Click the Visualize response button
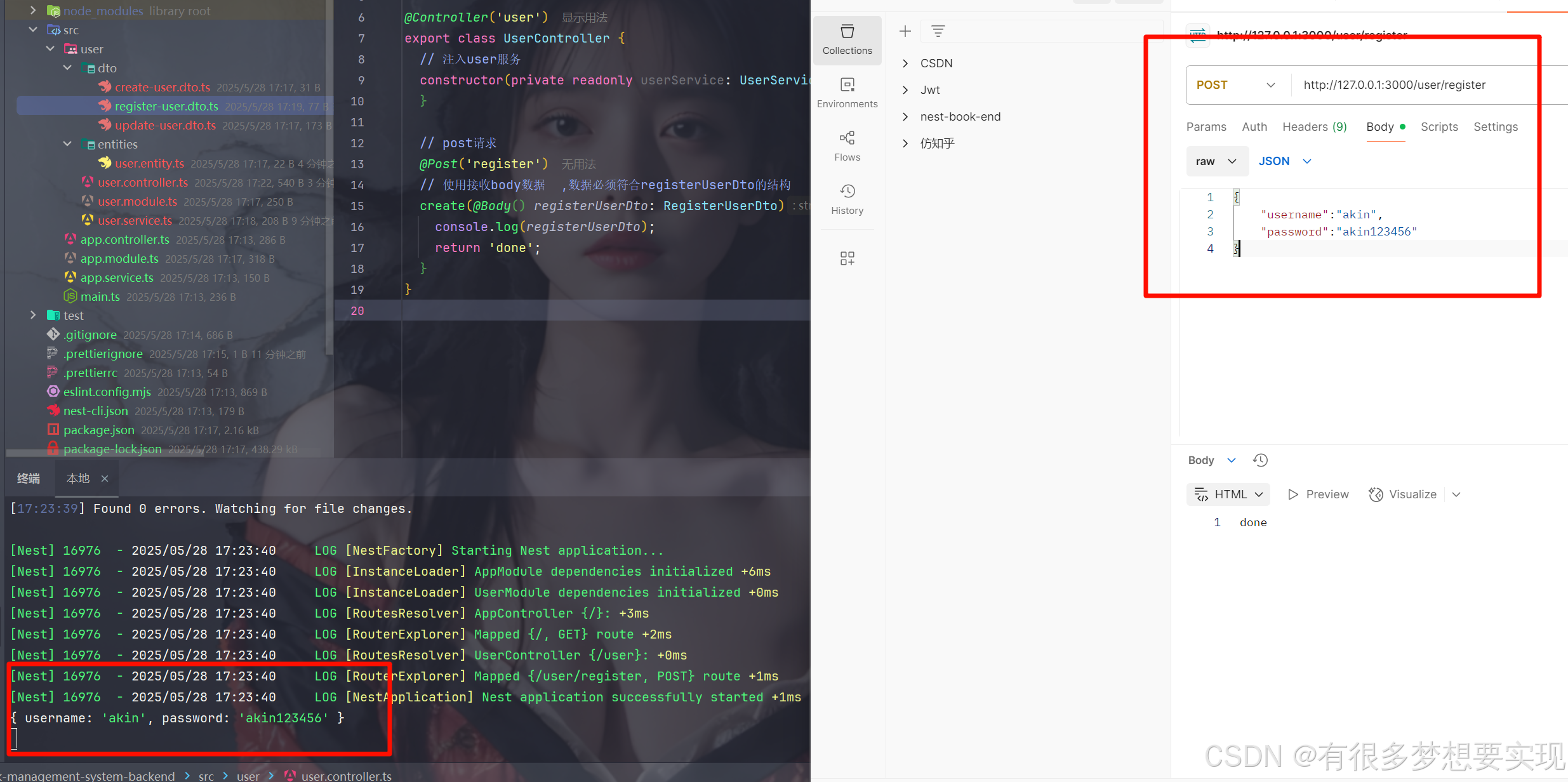 point(1402,494)
